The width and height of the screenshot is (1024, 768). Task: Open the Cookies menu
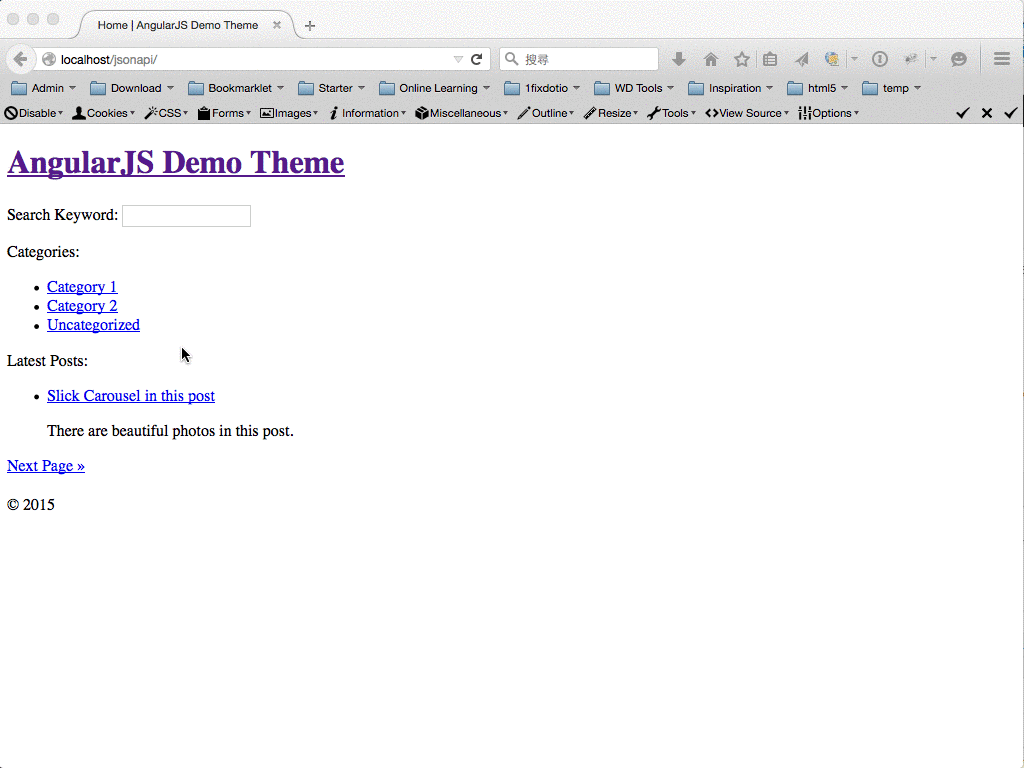[103, 113]
